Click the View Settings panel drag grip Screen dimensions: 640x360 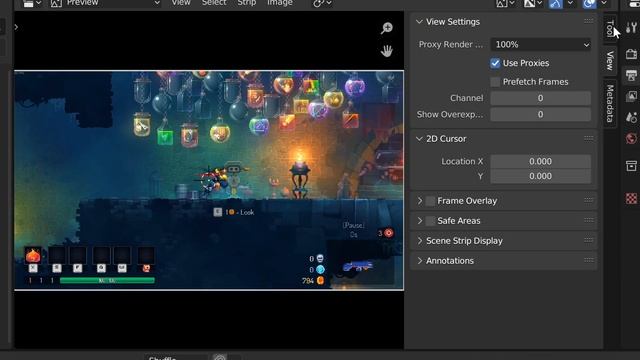[x=589, y=21]
